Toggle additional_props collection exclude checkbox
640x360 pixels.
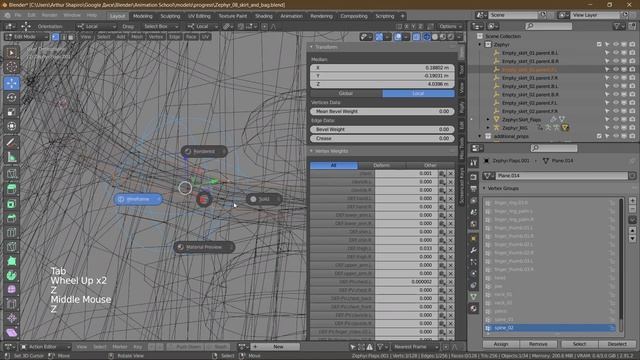click(599, 136)
